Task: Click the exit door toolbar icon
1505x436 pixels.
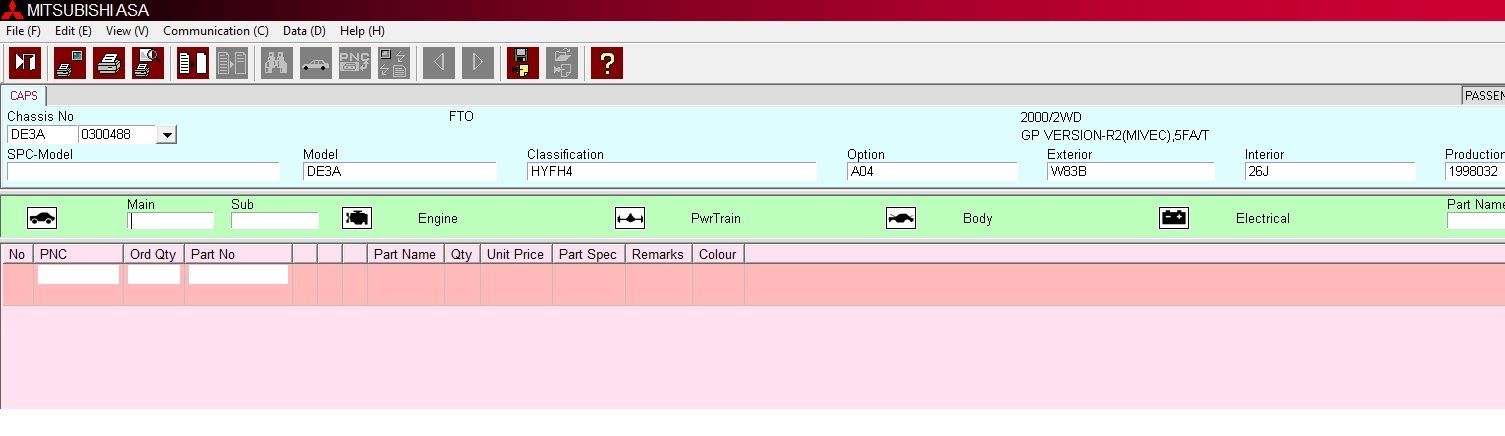Action: (25, 63)
